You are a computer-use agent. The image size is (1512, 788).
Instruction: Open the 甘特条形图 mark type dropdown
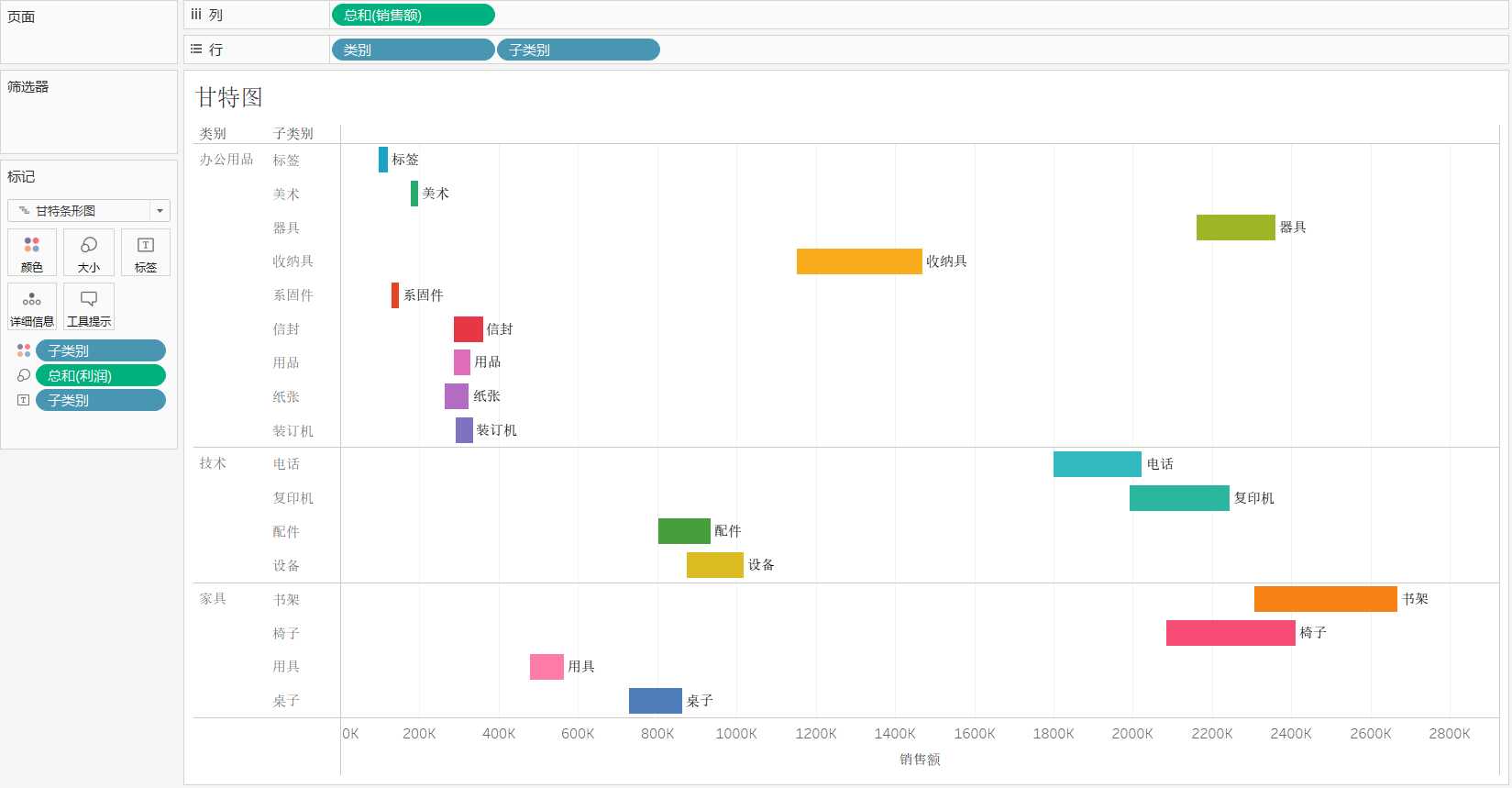tap(89, 210)
